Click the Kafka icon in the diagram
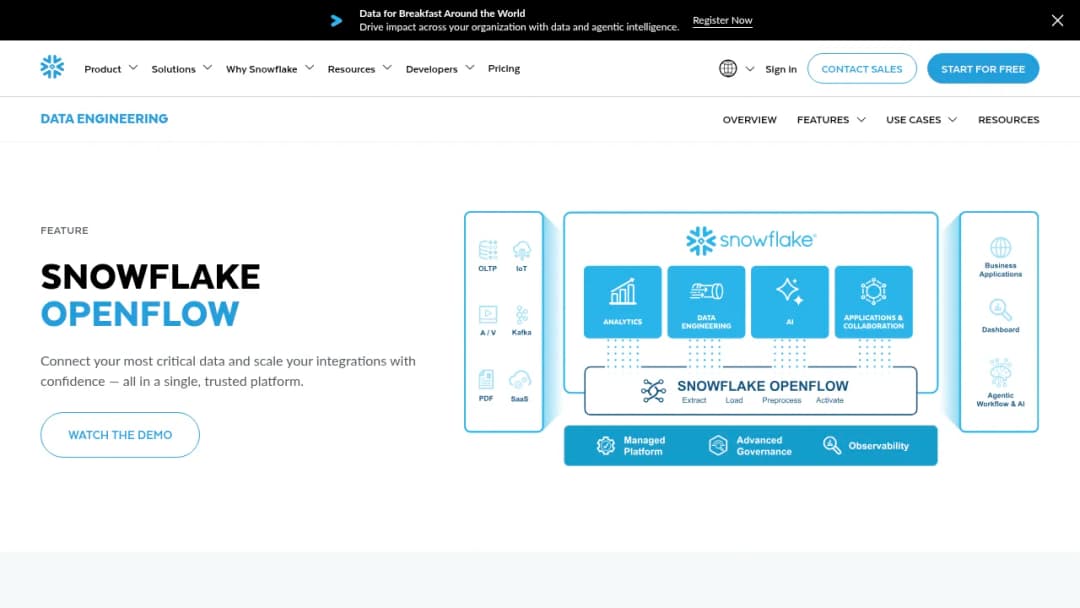This screenshot has height=608, width=1080. point(521,315)
